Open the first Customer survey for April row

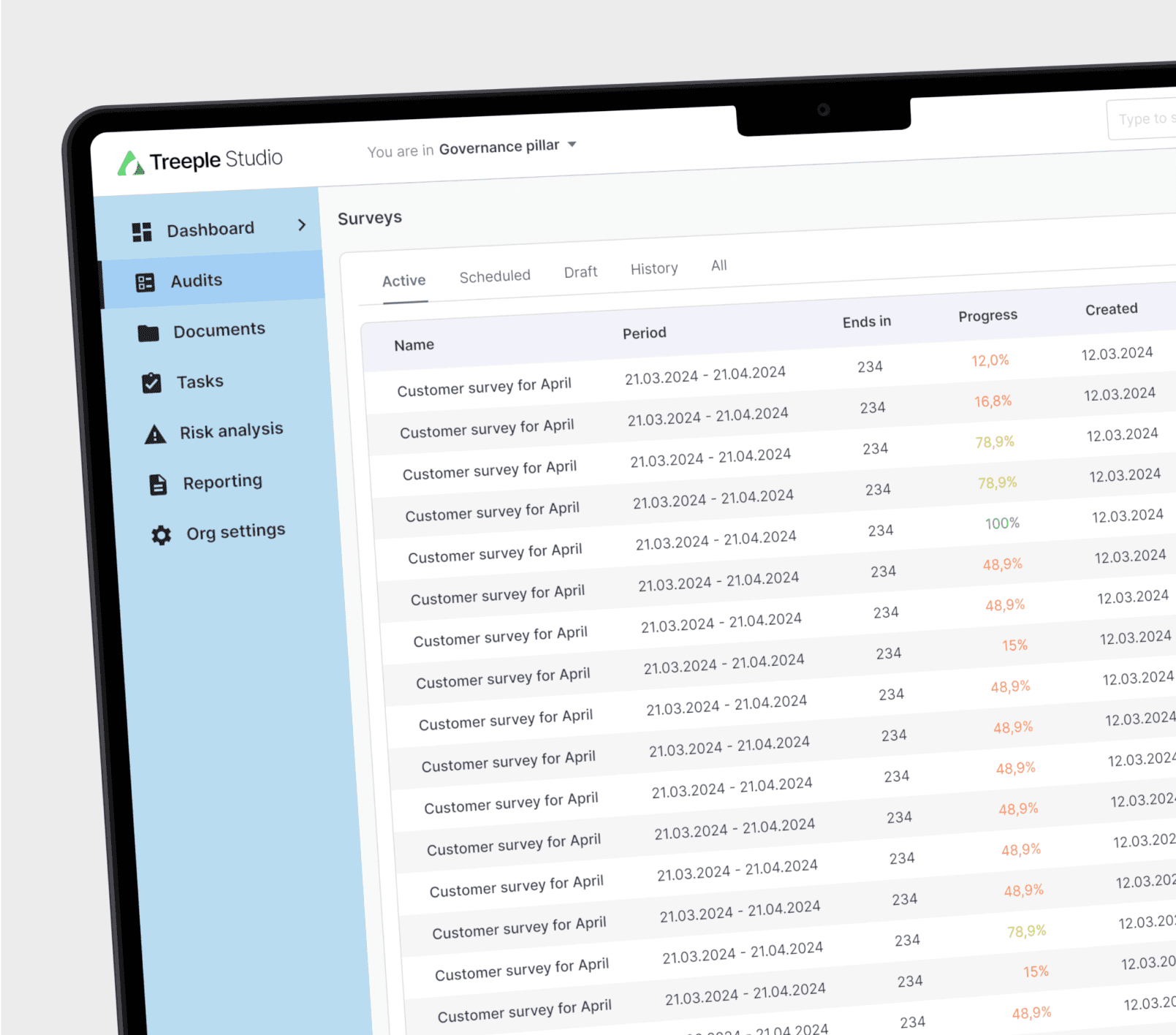(x=485, y=388)
